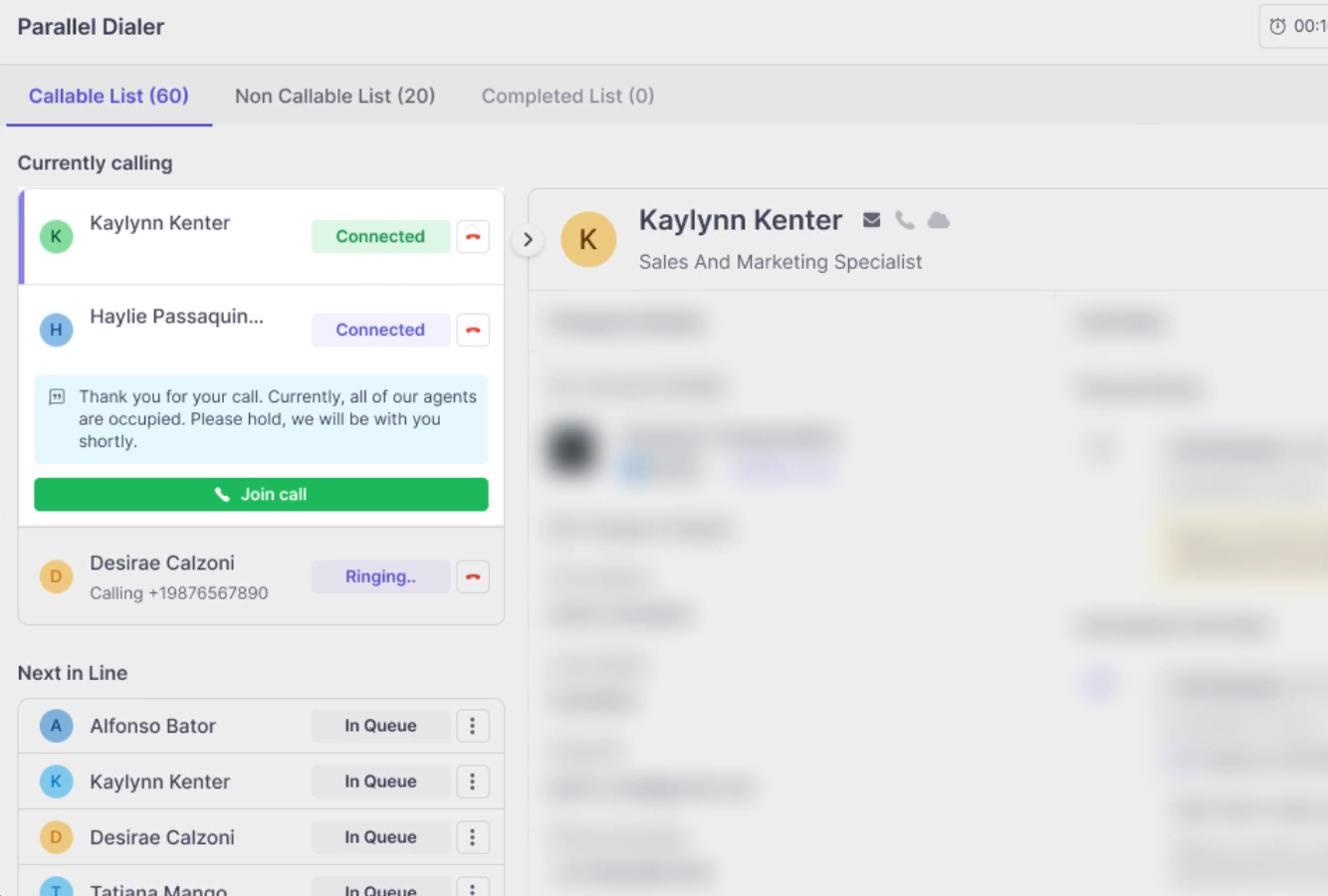Click Kaylynn Kenter's green Connected status
This screenshot has height=896, width=1328.
380,237
